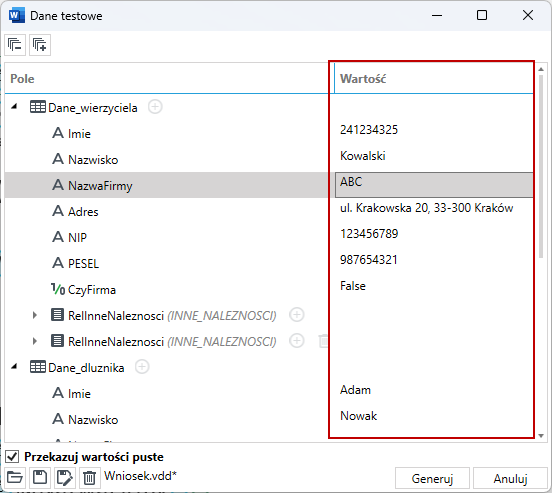The width and height of the screenshot is (552, 493).
Task: Edit the ul. Krakowska 20 address value
Action: pyautogui.click(x=426, y=208)
